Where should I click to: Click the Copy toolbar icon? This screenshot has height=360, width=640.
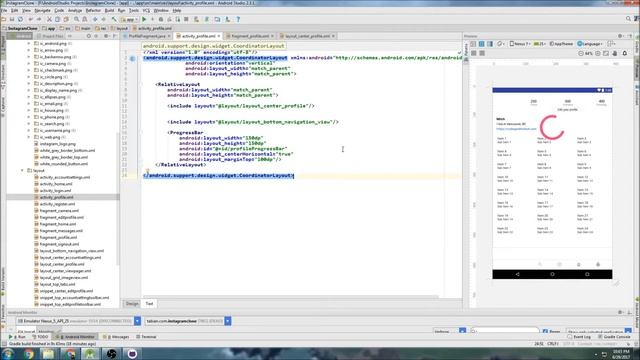coord(58,19)
